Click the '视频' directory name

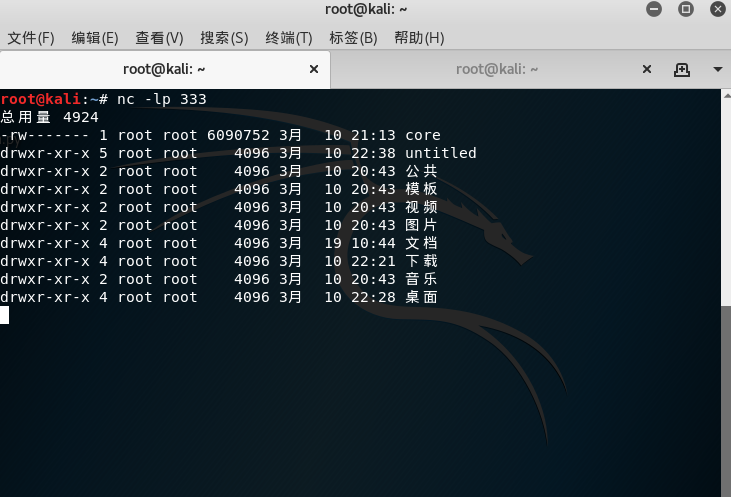pyautogui.click(x=421, y=207)
